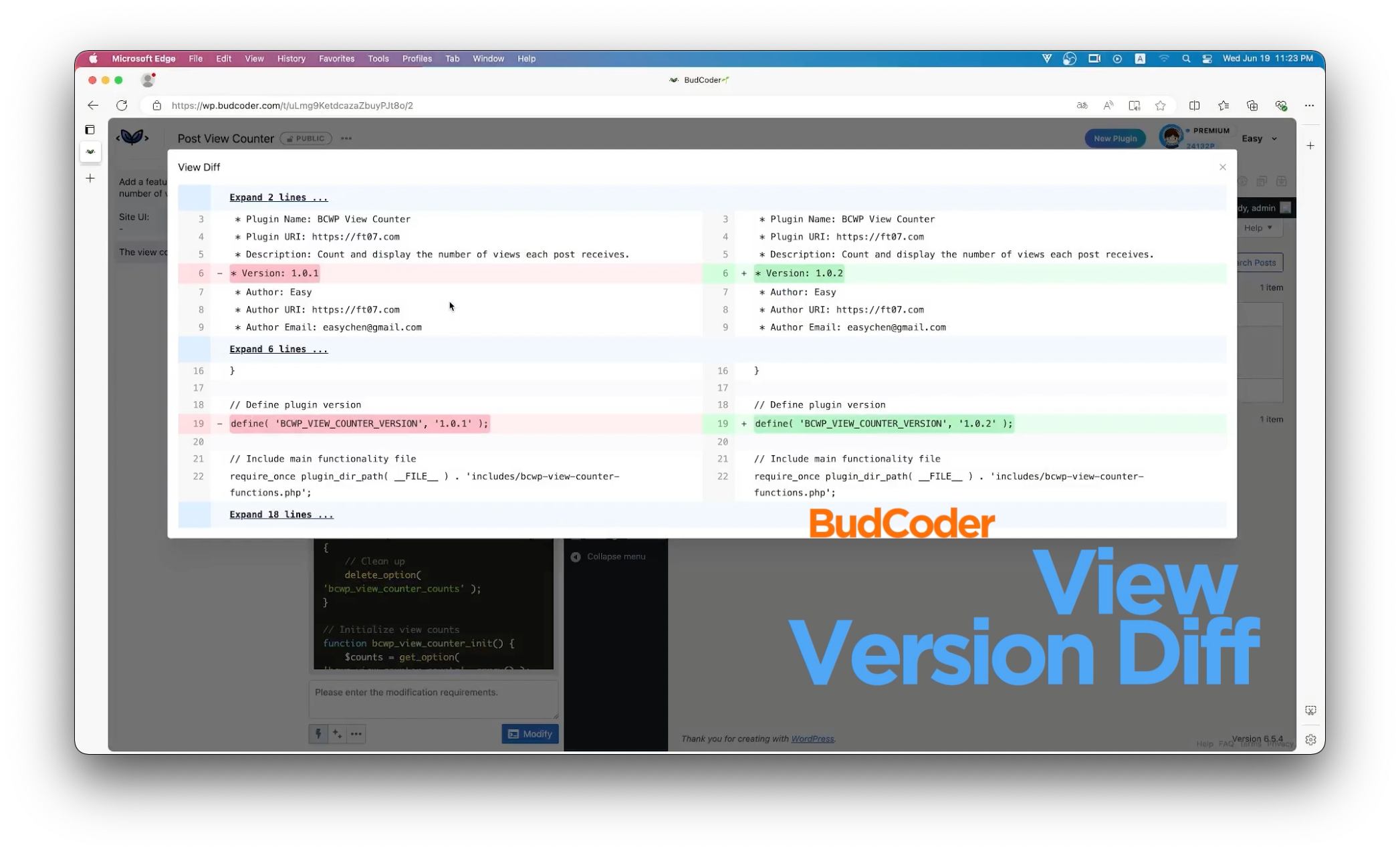Go back to previous page
The height and width of the screenshot is (853, 1400).
(x=93, y=106)
